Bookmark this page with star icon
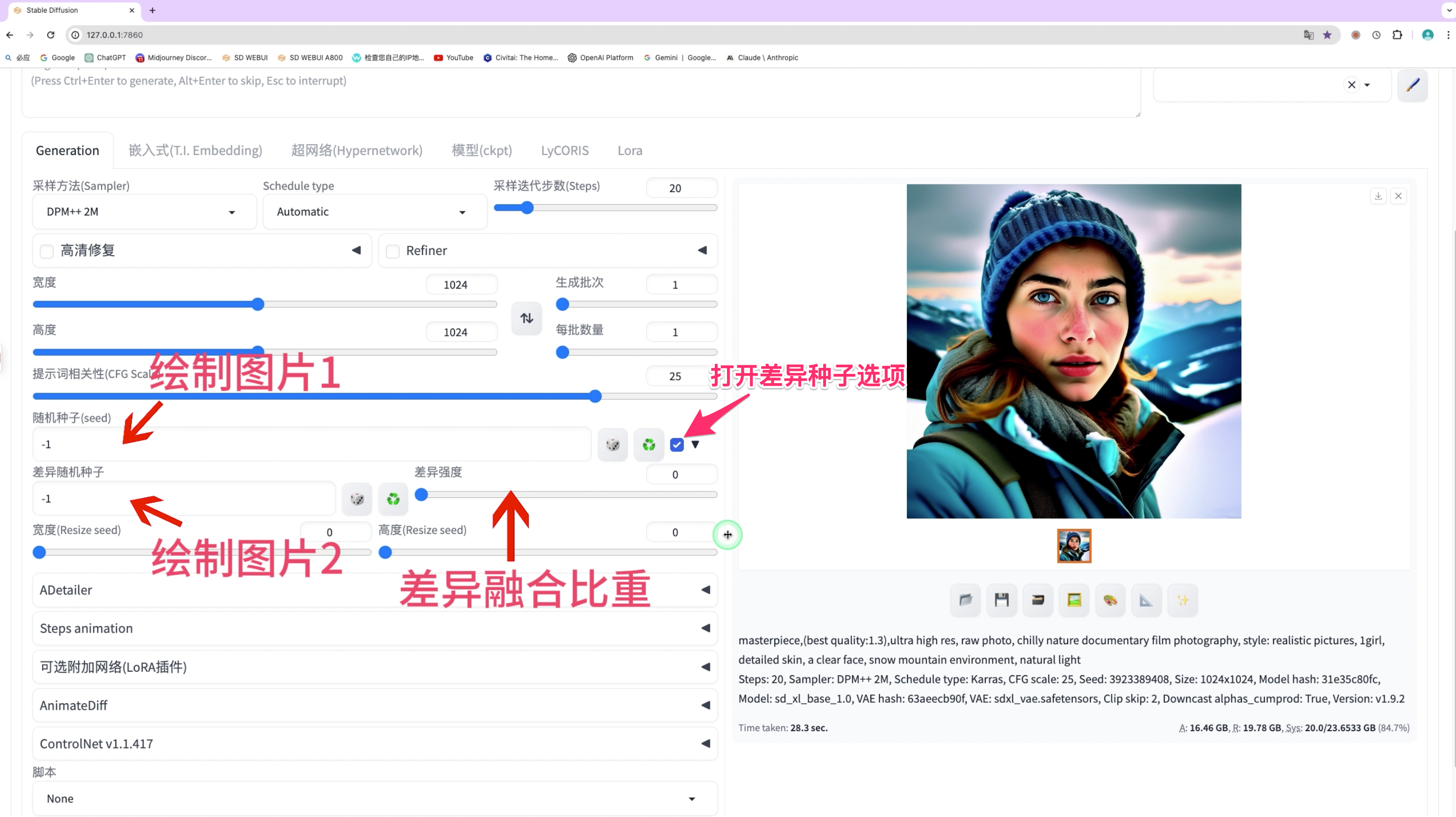This screenshot has height=817, width=1456. (x=1327, y=35)
